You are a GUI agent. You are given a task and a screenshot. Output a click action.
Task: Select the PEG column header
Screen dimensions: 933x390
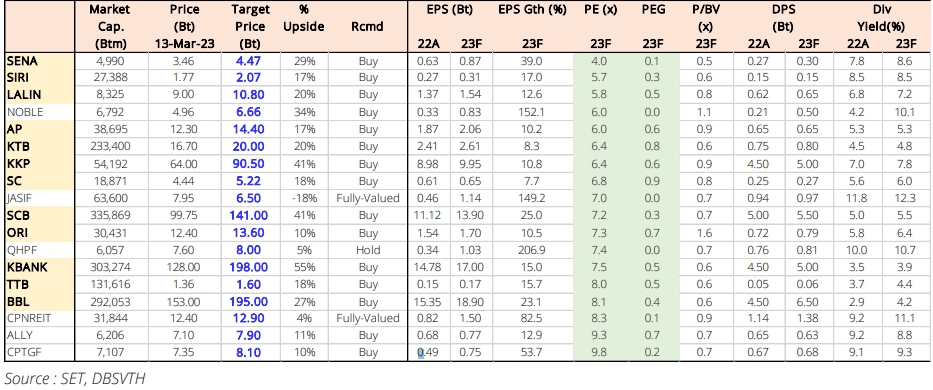pyautogui.click(x=653, y=10)
